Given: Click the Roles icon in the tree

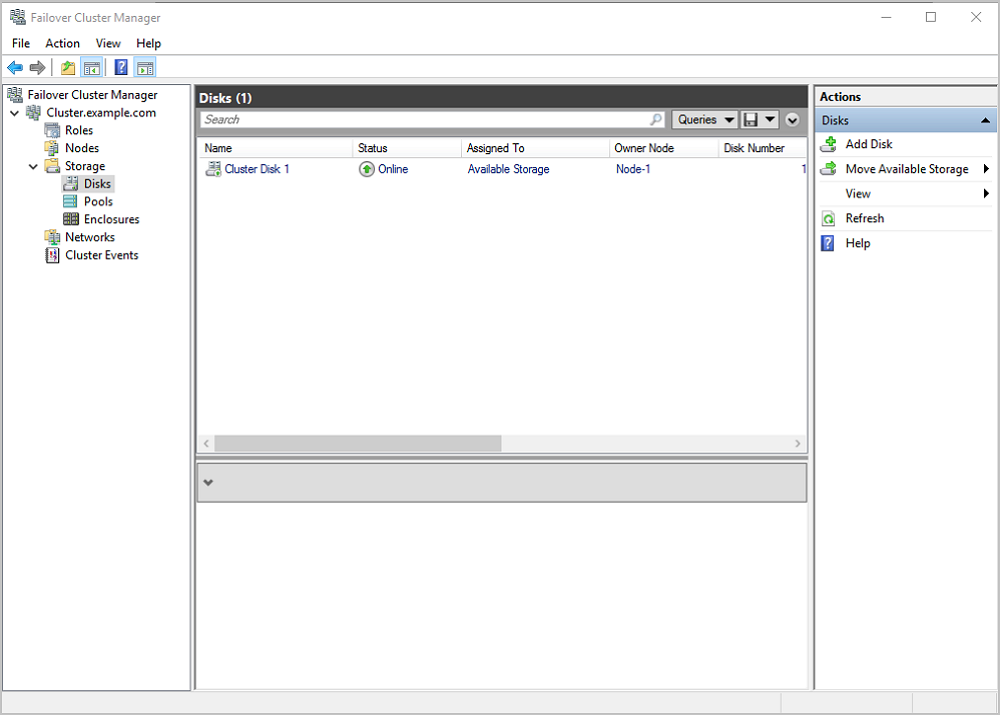Looking at the screenshot, I should pos(52,131).
